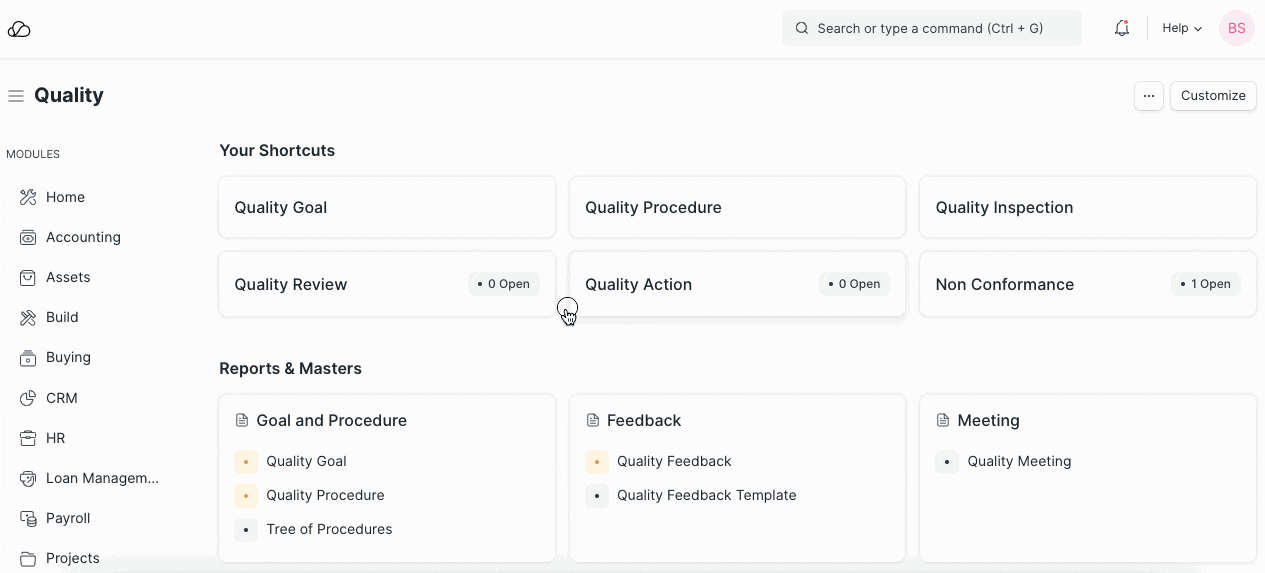Click the cloud logo home icon
1265x573 pixels.
tap(19, 29)
